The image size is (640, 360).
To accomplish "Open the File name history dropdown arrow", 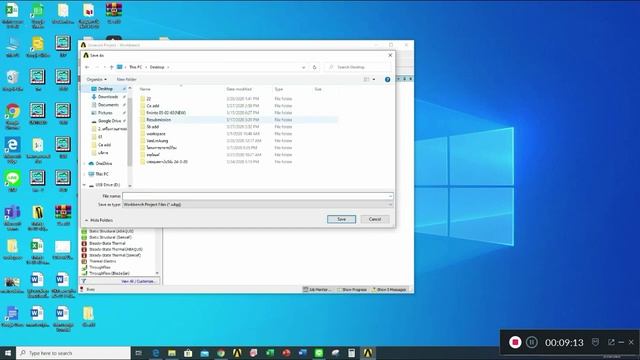I will [x=390, y=196].
